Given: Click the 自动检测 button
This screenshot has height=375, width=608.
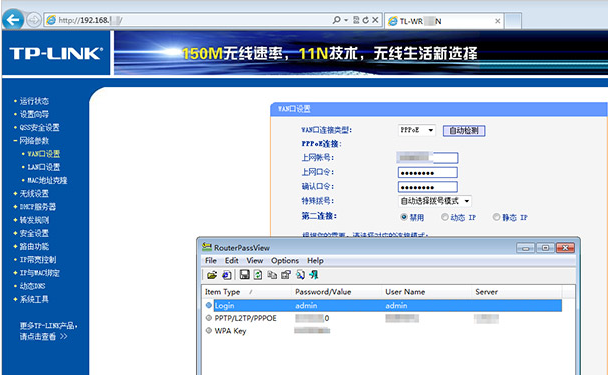Looking at the screenshot, I should tap(464, 130).
